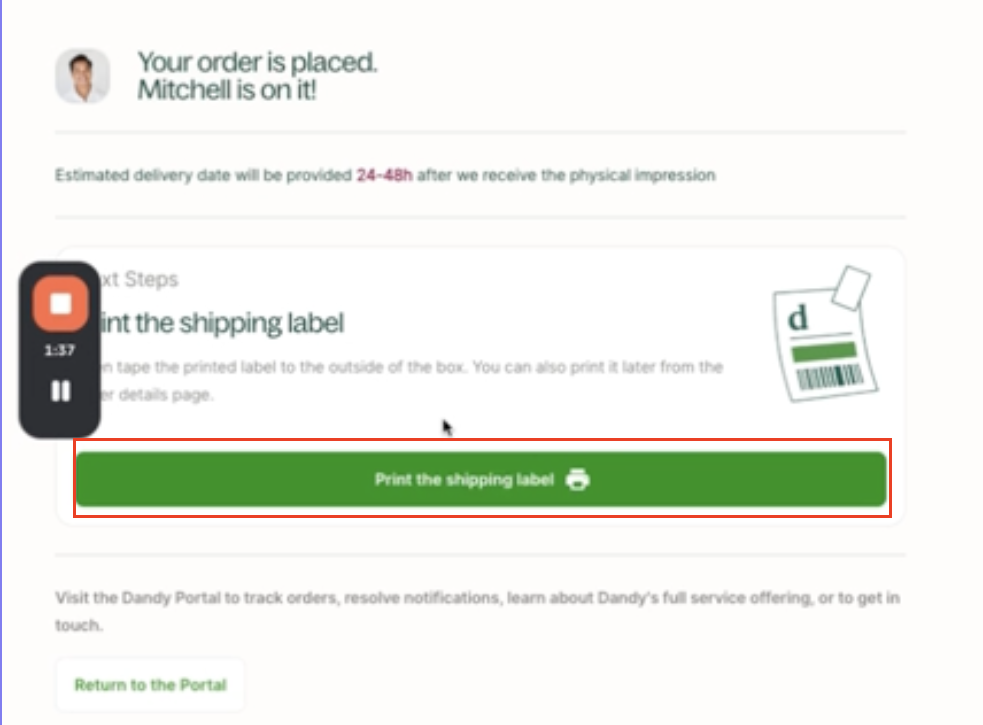983x725 pixels.
Task: Click the 1:37 recording timer
Action: click(x=60, y=351)
